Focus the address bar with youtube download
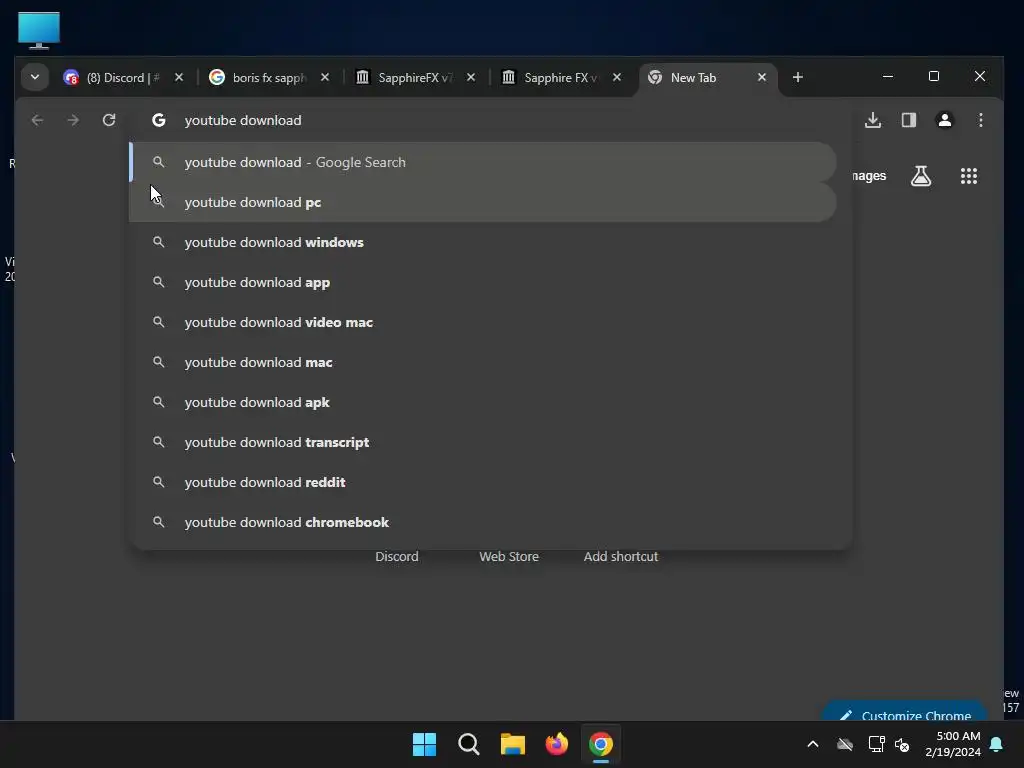The height and width of the screenshot is (768, 1024). tap(490, 120)
